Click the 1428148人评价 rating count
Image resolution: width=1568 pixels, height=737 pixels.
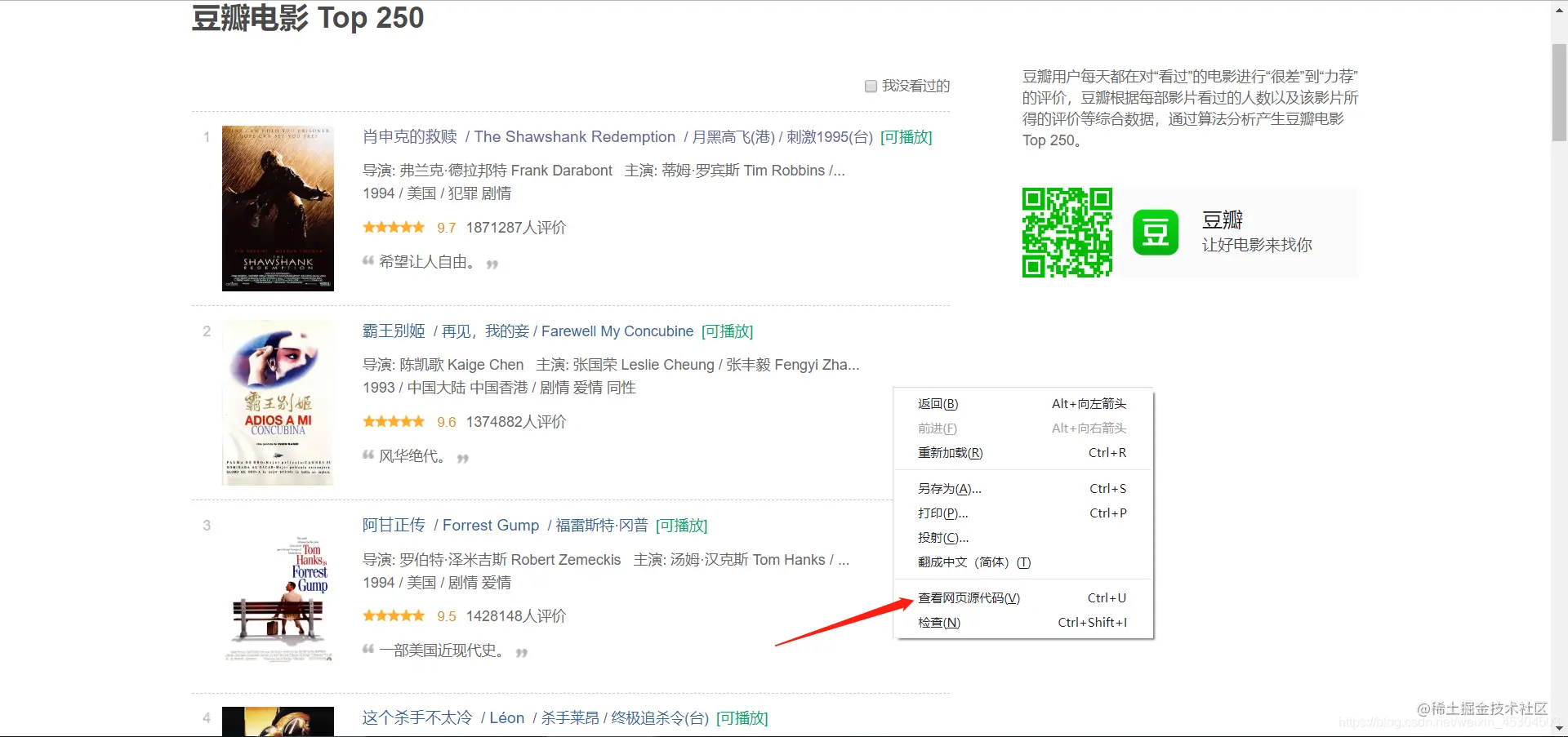(515, 616)
